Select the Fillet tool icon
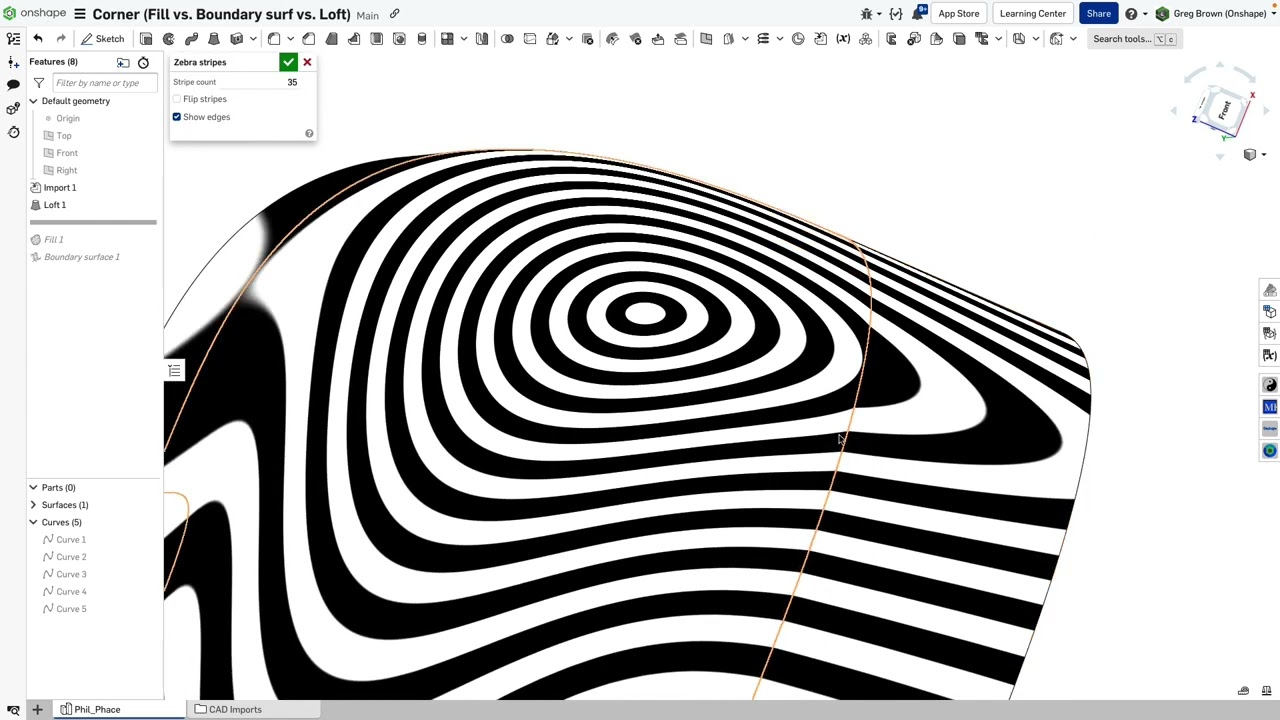1280x720 pixels. [274, 39]
